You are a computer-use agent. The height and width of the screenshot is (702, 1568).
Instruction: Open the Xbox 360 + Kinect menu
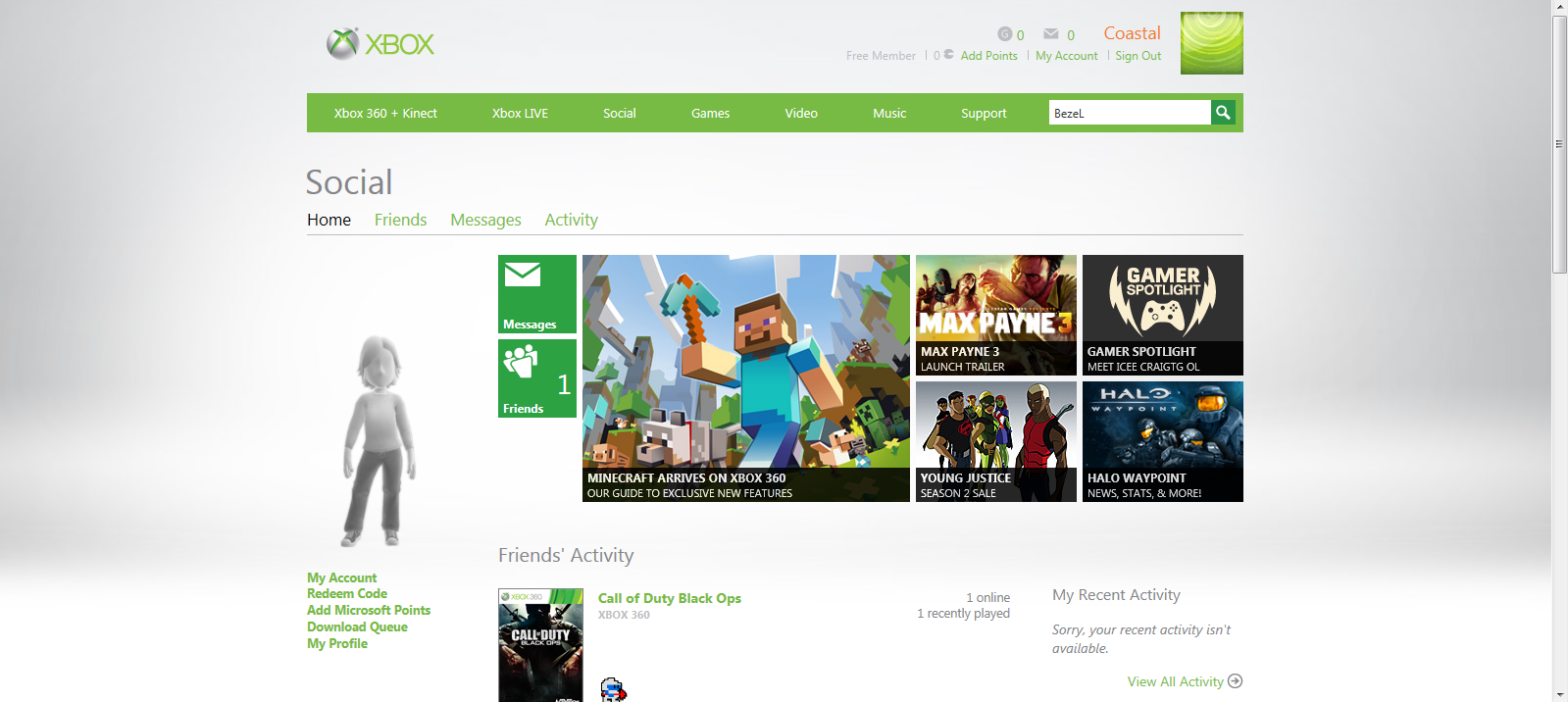pyautogui.click(x=385, y=113)
